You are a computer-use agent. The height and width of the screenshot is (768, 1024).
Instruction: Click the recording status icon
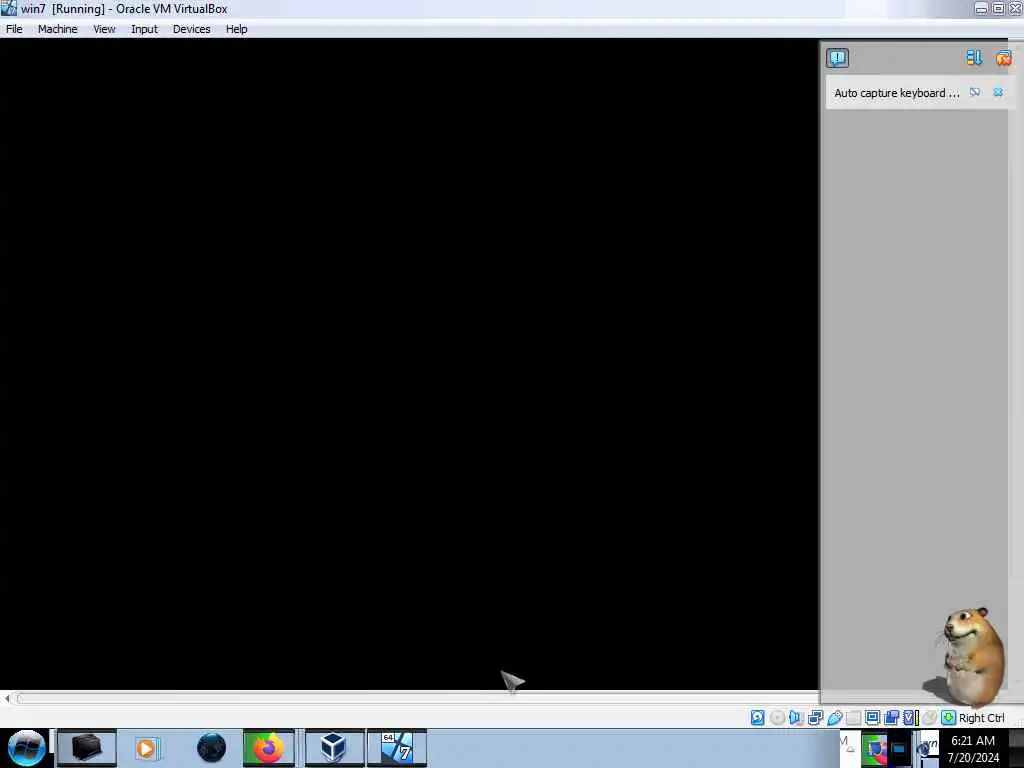pyautogui.click(x=891, y=718)
